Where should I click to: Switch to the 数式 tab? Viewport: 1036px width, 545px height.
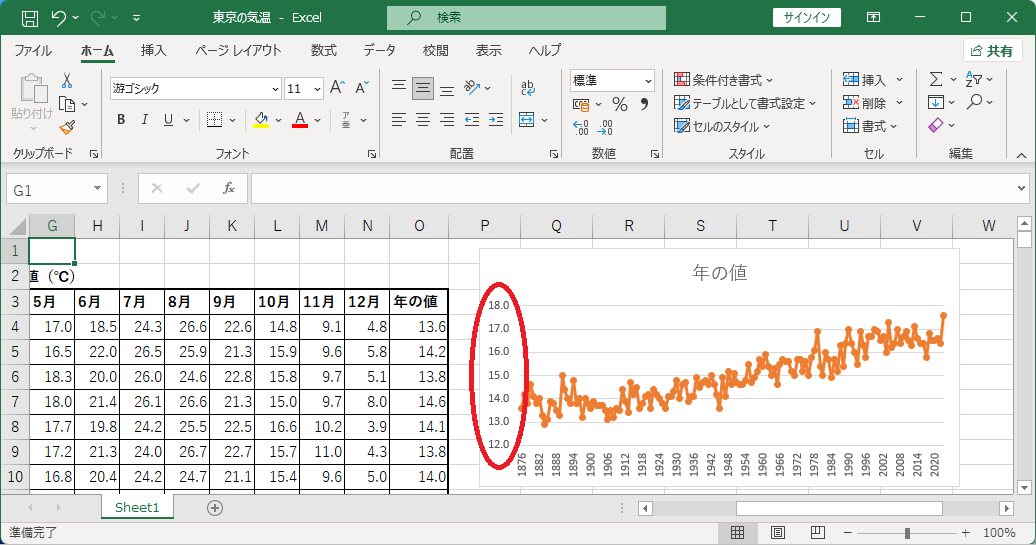tap(324, 50)
